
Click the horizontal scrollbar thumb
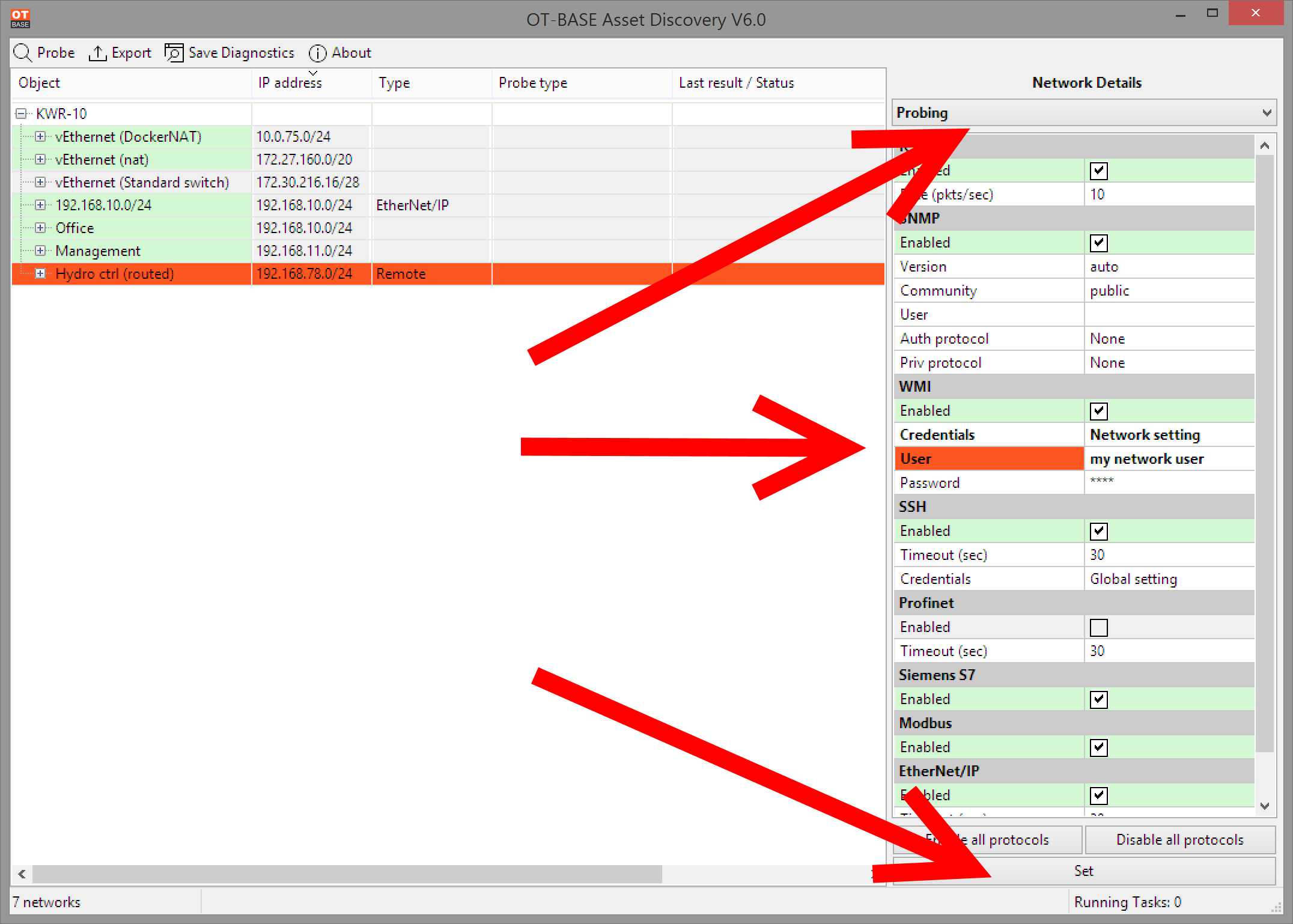click(347, 874)
